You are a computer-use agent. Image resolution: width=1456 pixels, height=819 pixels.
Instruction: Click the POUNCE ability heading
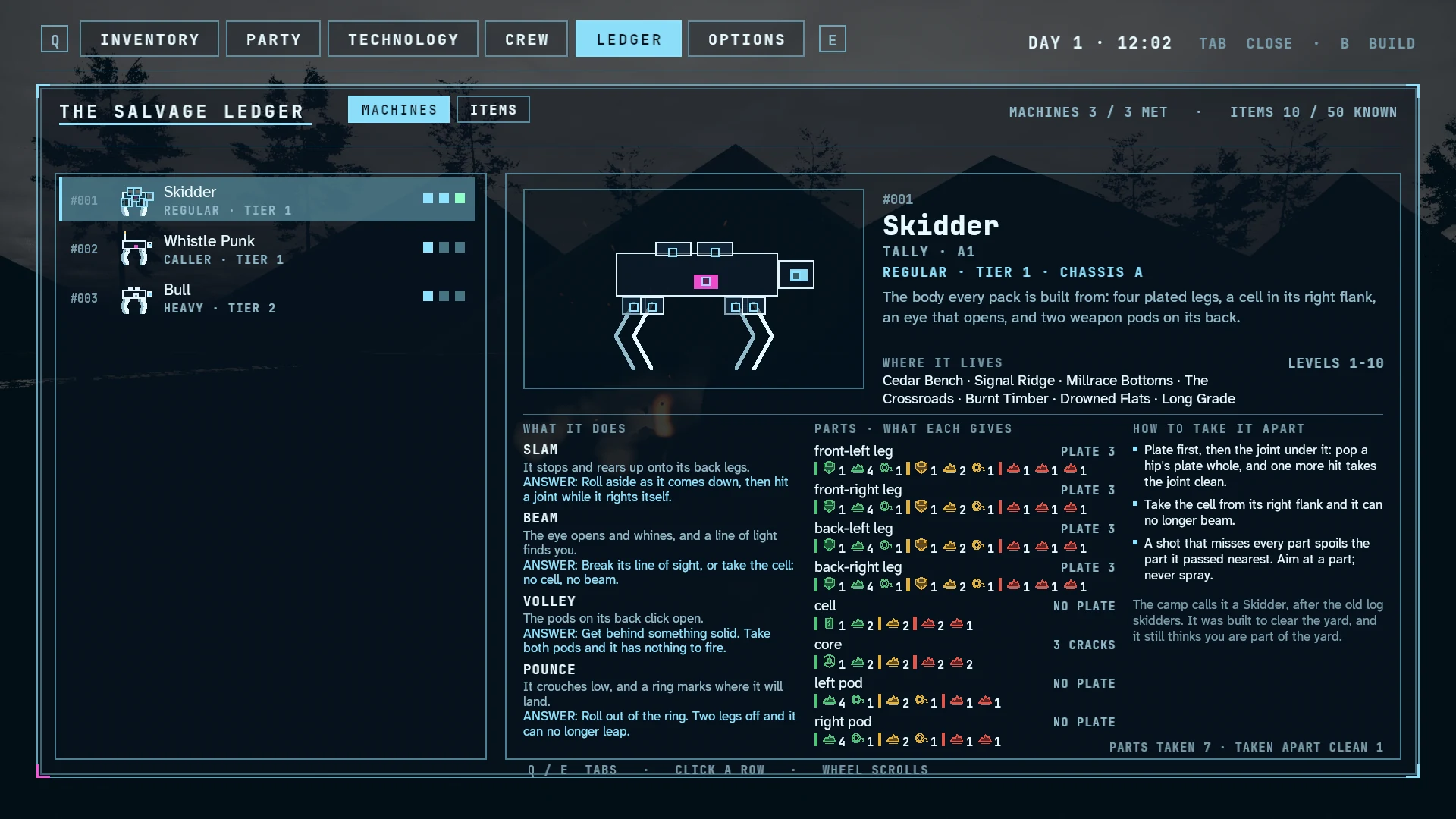pos(549,670)
